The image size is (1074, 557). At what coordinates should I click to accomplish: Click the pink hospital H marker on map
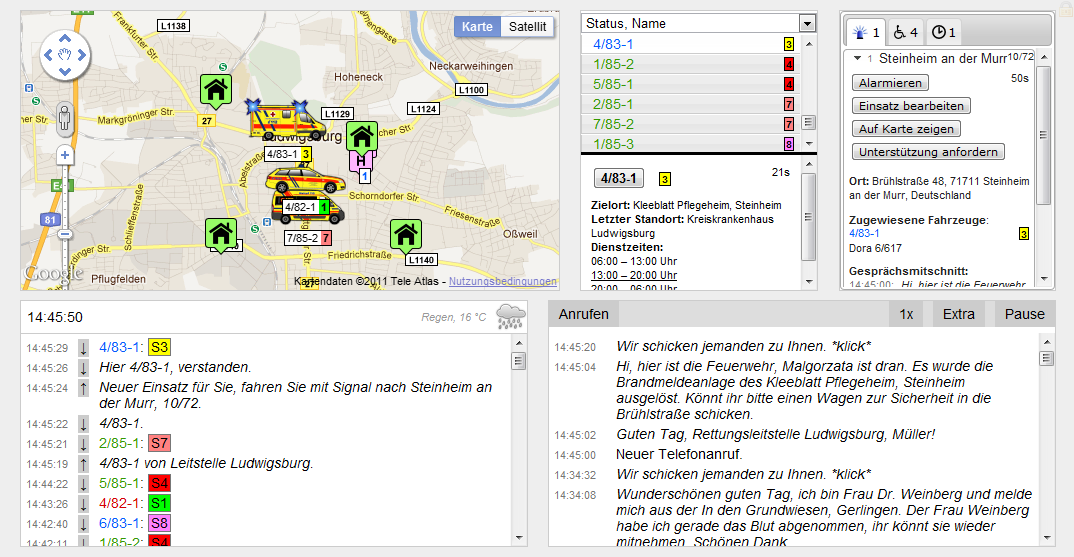point(360,161)
